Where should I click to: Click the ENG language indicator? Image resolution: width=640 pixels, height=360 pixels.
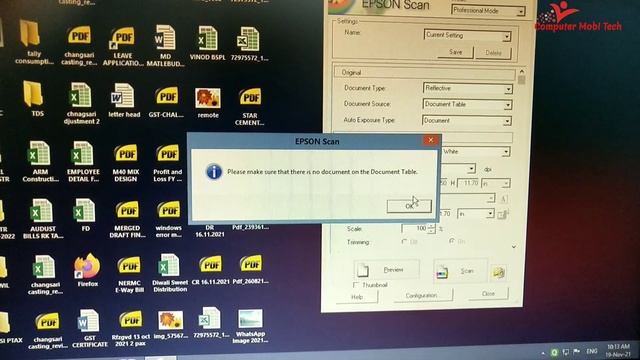pyautogui.click(x=591, y=351)
